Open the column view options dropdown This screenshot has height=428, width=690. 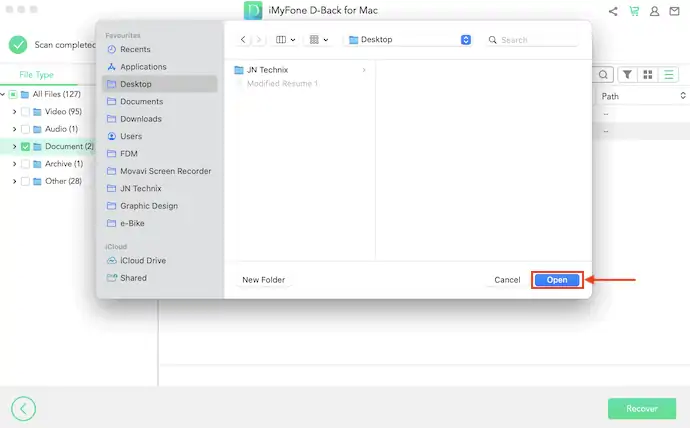285,40
